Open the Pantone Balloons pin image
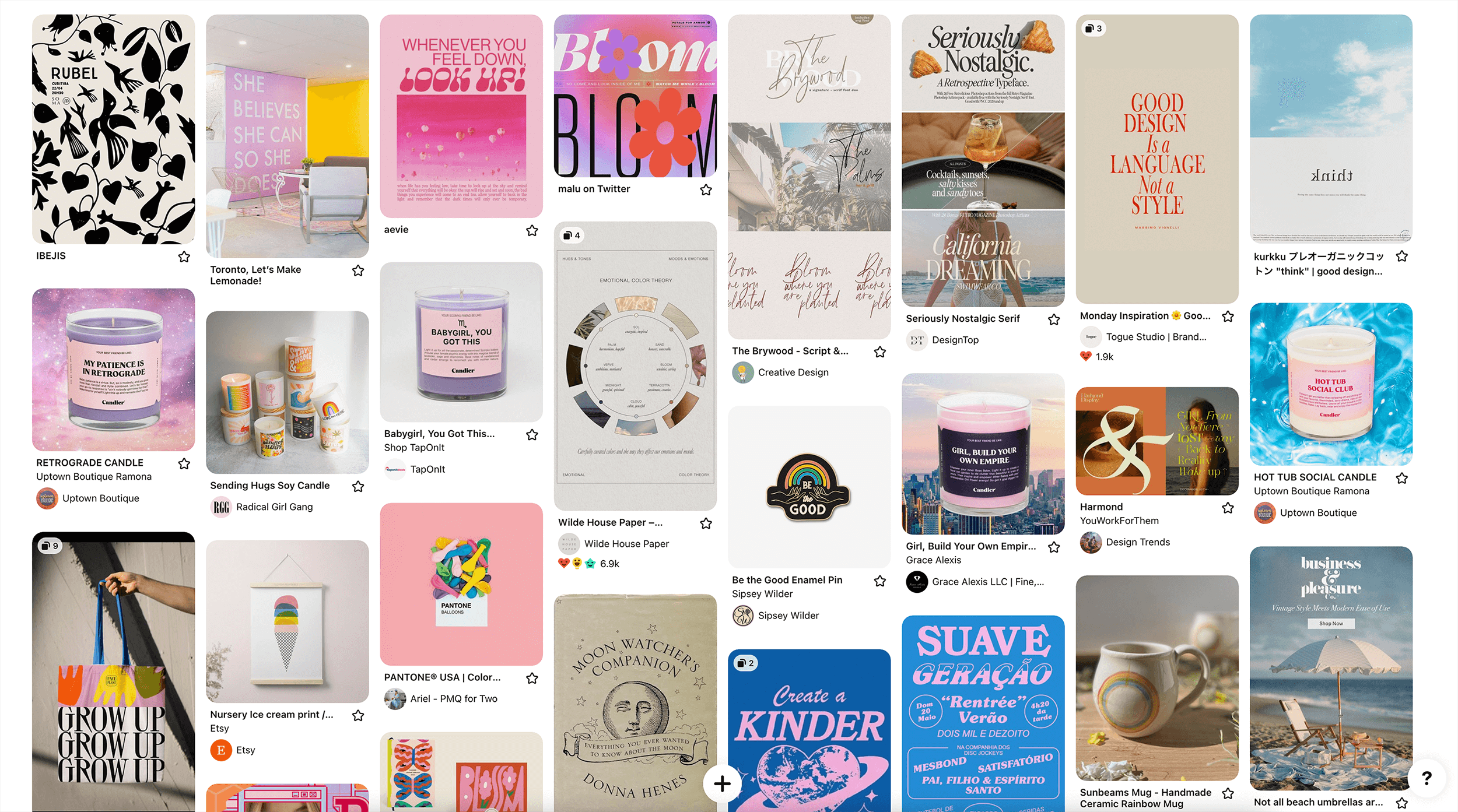This screenshot has height=812, width=1458. click(x=461, y=584)
